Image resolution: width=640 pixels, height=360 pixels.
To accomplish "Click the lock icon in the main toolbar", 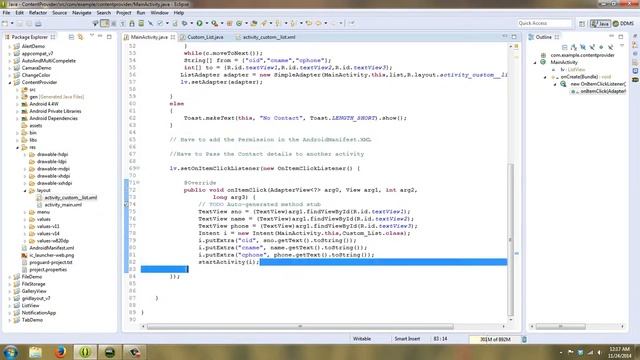I will click(132, 23).
